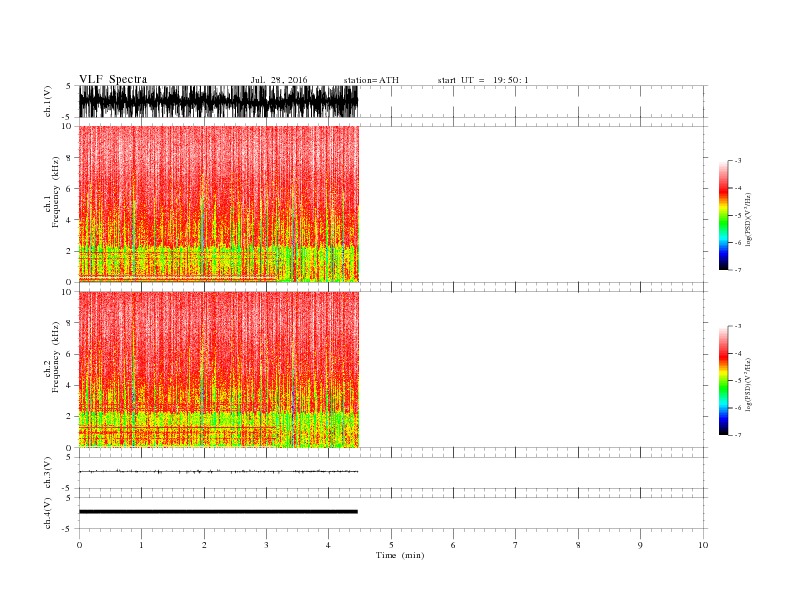Click the "VLF Spectra" plot title
The width and height of the screenshot is (792, 612).
coord(113,79)
